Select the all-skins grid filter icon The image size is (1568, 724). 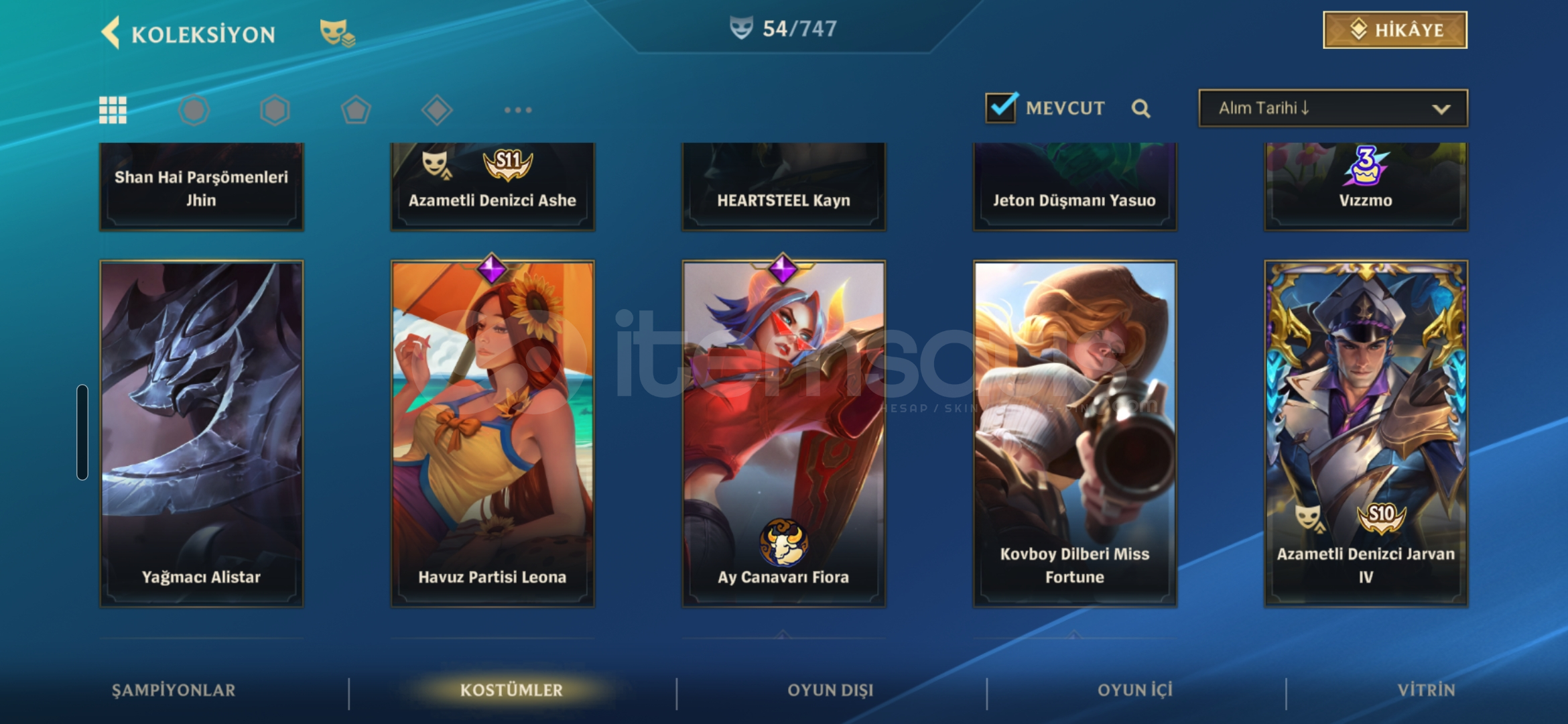tap(113, 110)
